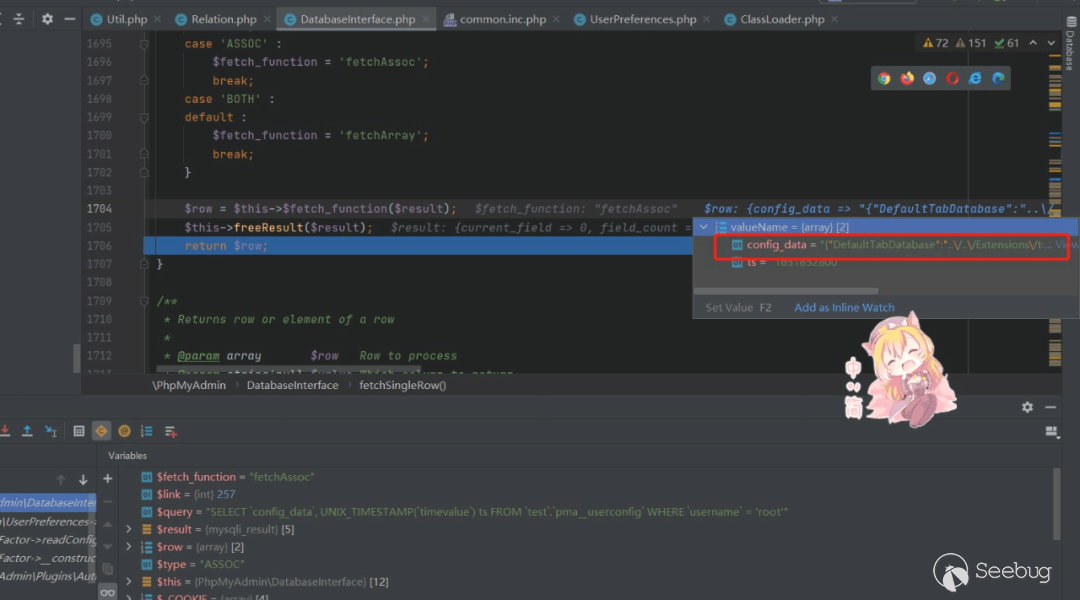1080x600 pixels.
Task: Toggle the orange @ debugger toolbar button
Action: pyautogui.click(x=124, y=431)
